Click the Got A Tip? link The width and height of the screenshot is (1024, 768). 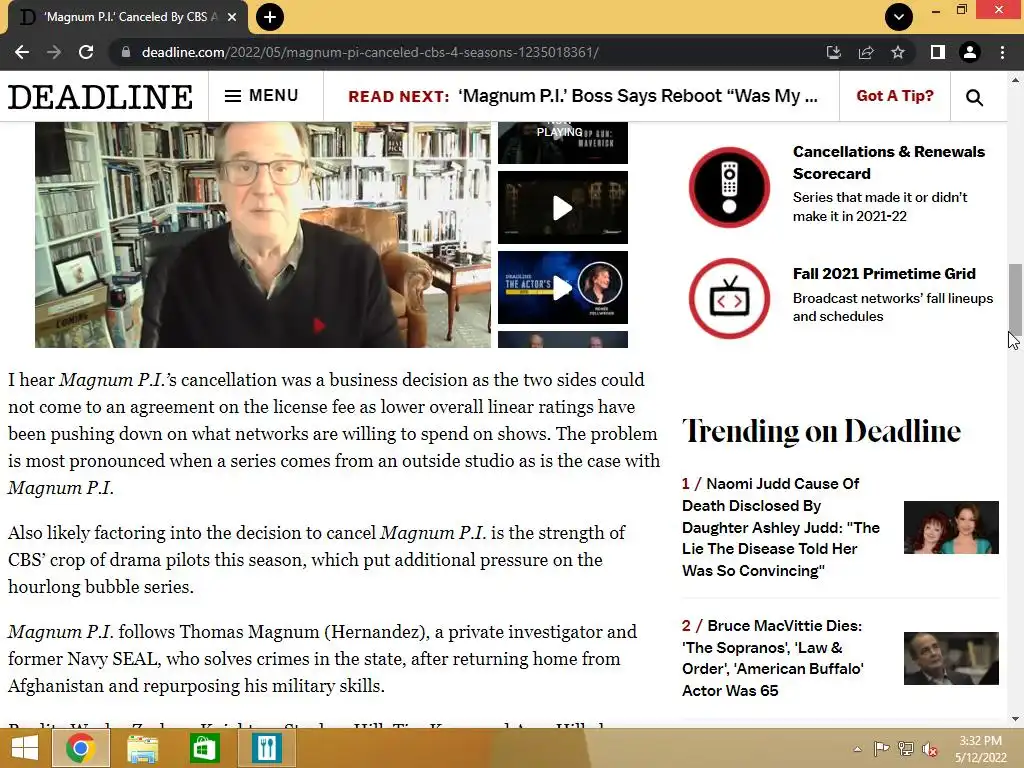(x=895, y=96)
